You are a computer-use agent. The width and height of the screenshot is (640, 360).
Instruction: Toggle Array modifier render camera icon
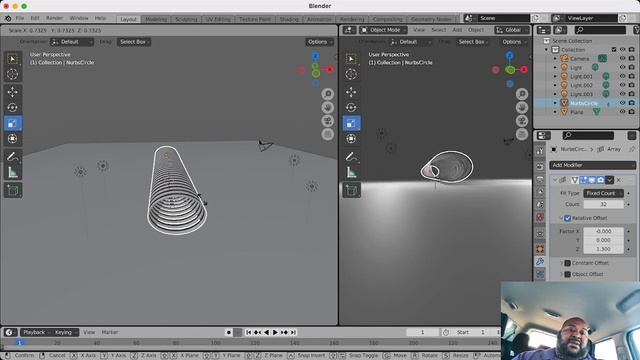pos(601,180)
